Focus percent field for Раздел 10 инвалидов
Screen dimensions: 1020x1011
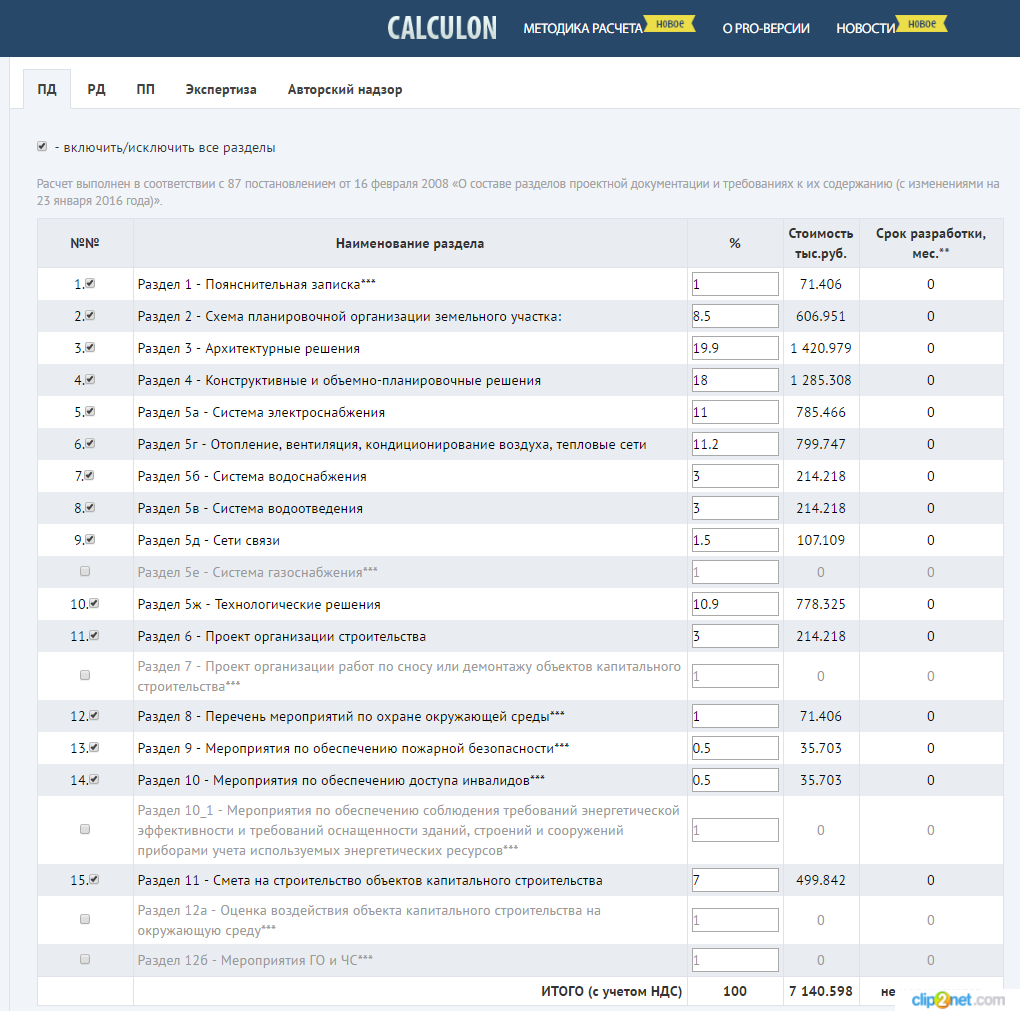(x=735, y=780)
